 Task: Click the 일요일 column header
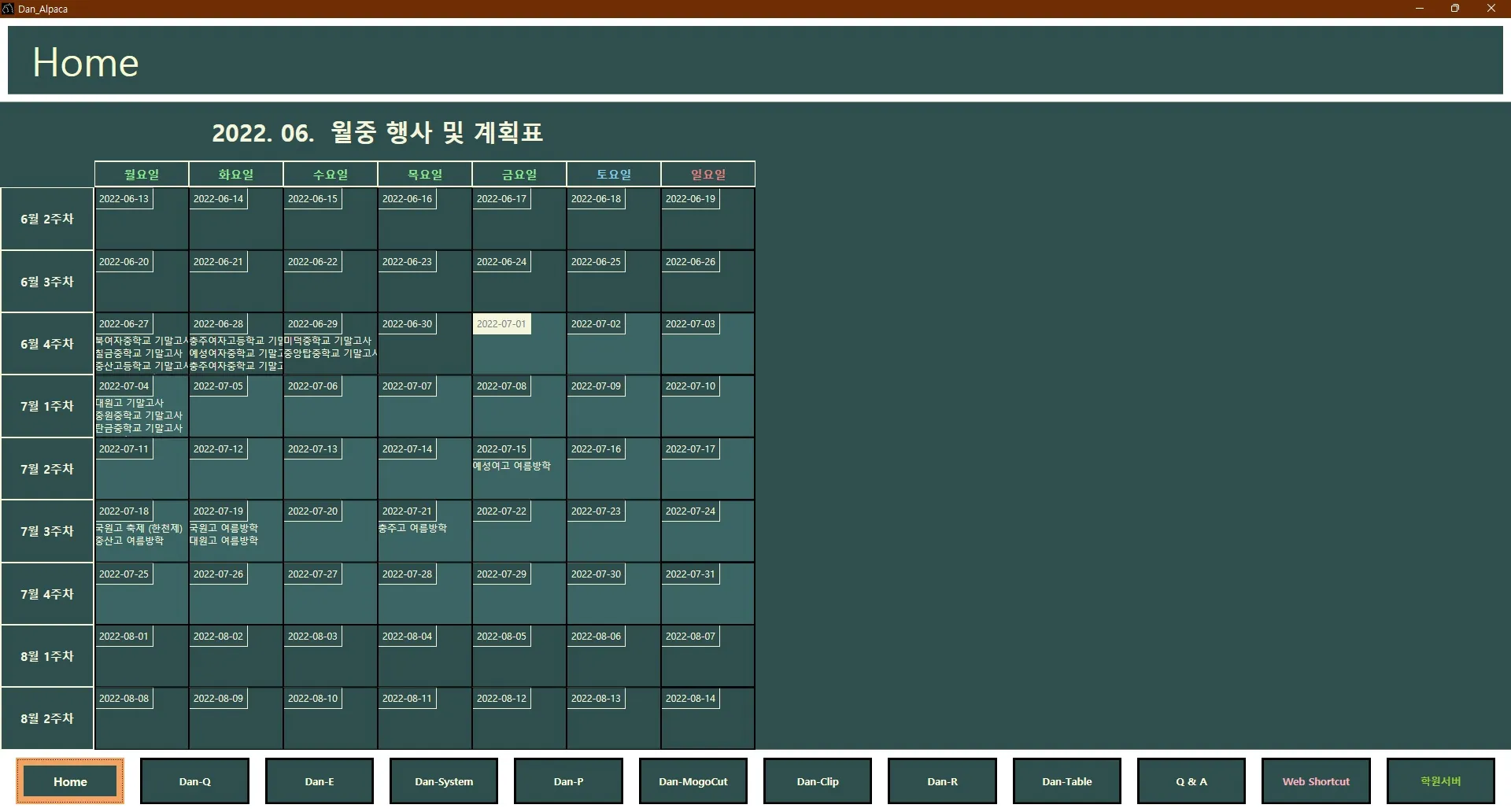click(x=708, y=174)
